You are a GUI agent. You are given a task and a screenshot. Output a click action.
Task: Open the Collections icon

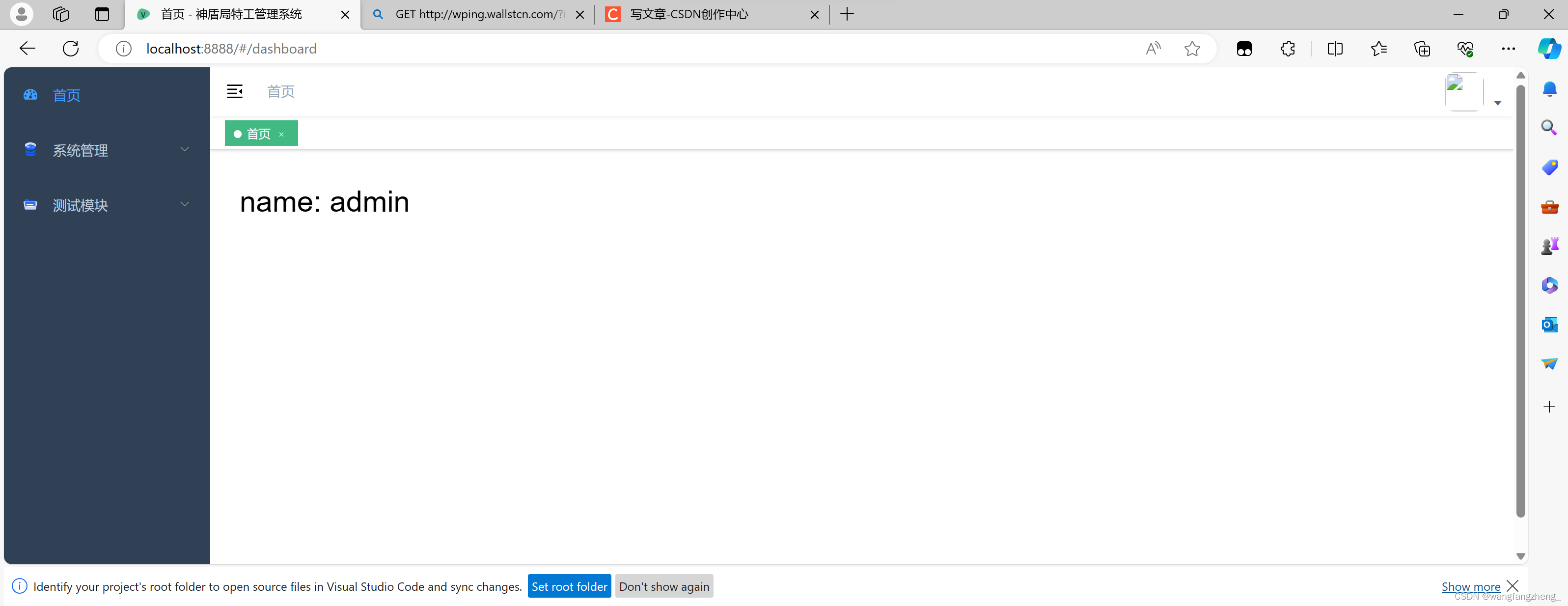(1422, 49)
